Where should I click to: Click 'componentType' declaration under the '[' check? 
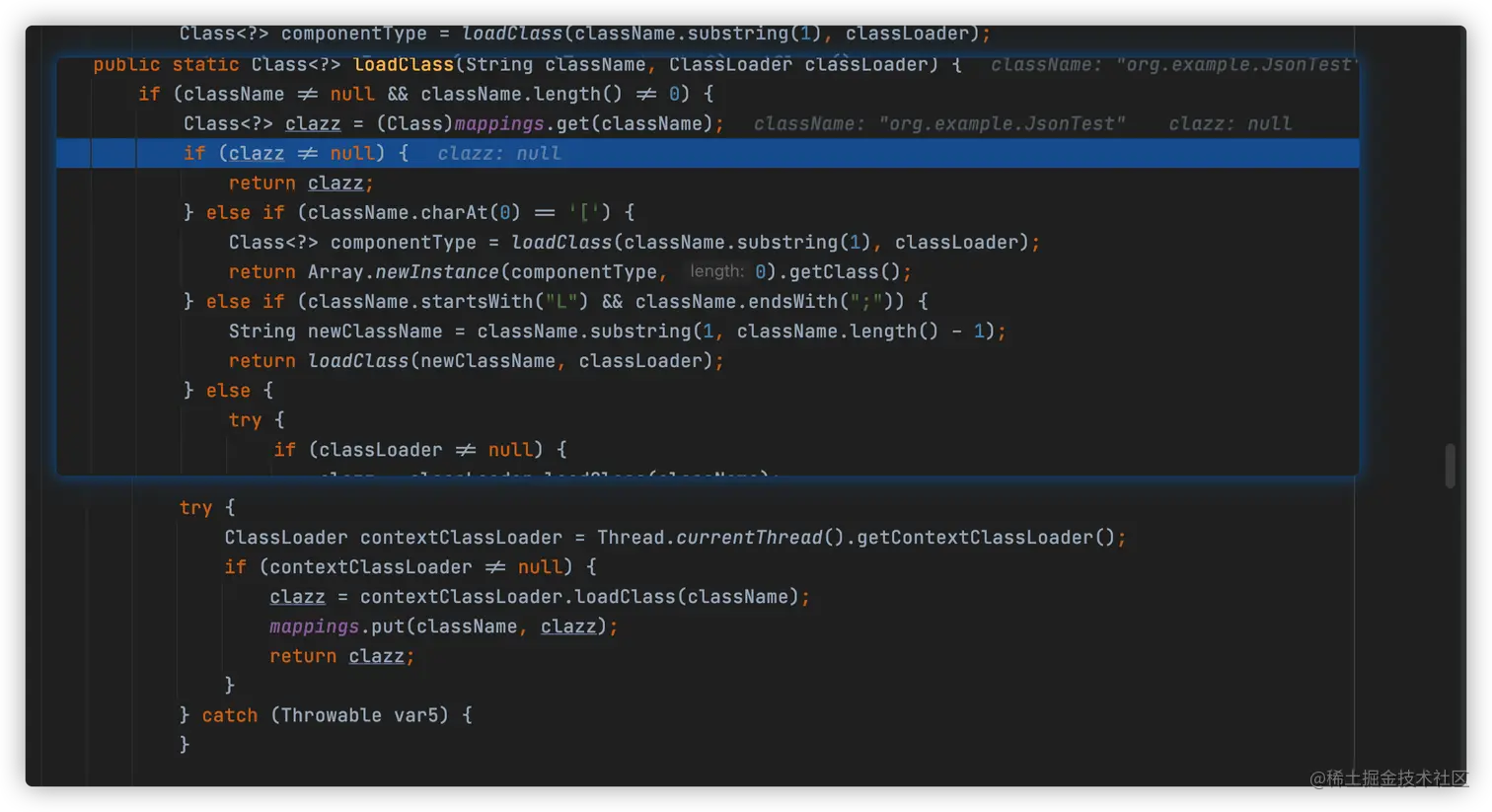point(403,242)
